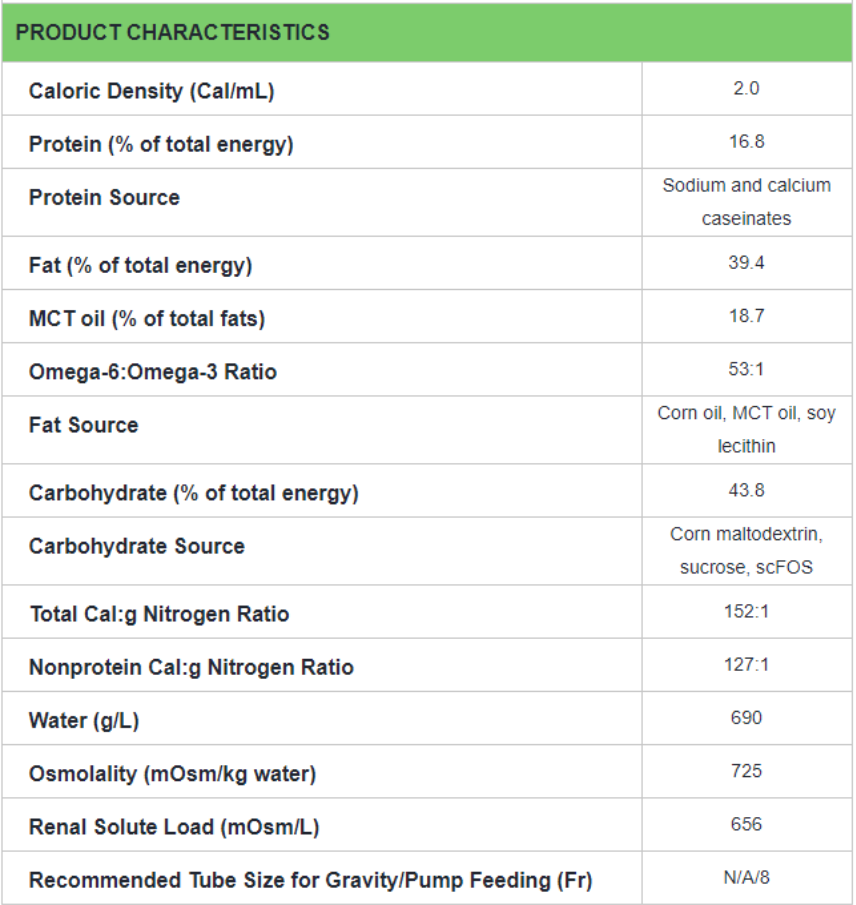Click the MCT oil percentage value 18.7
Image resolution: width=856 pixels, height=905 pixels.
pyautogui.click(x=746, y=316)
